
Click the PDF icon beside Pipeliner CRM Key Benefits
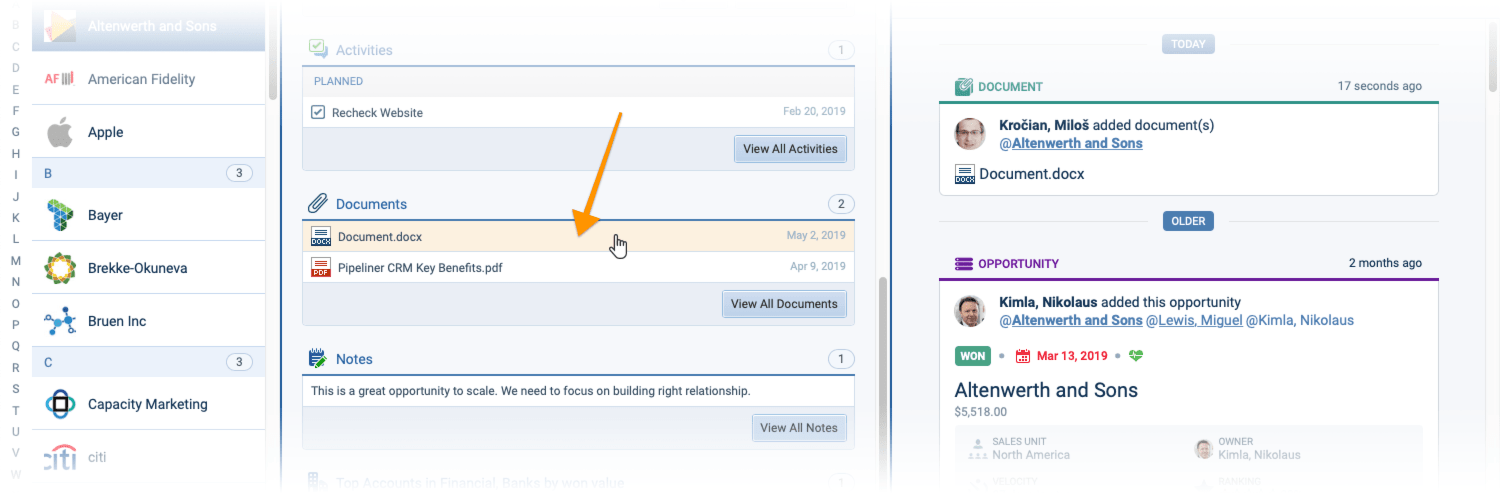click(x=321, y=267)
